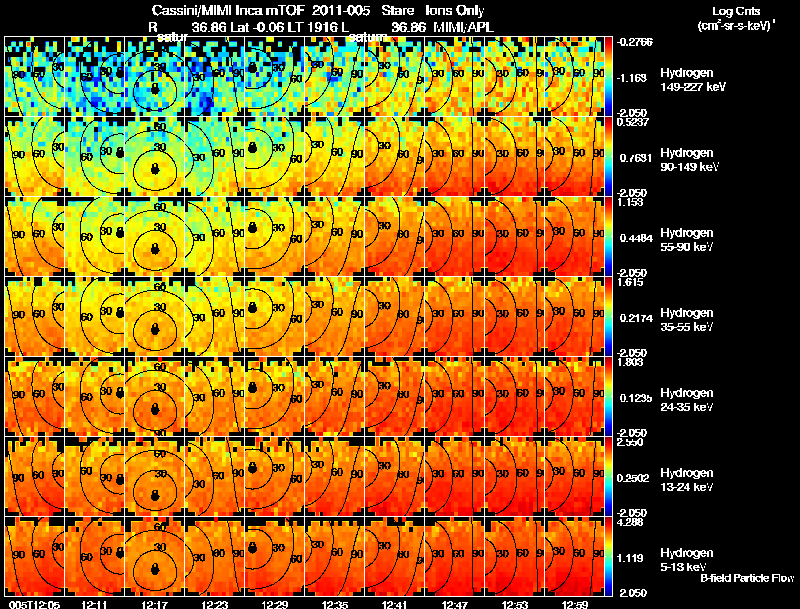
Task: Click the color bar beside Hydrogen 35-55 keV
Action: click(x=608, y=317)
